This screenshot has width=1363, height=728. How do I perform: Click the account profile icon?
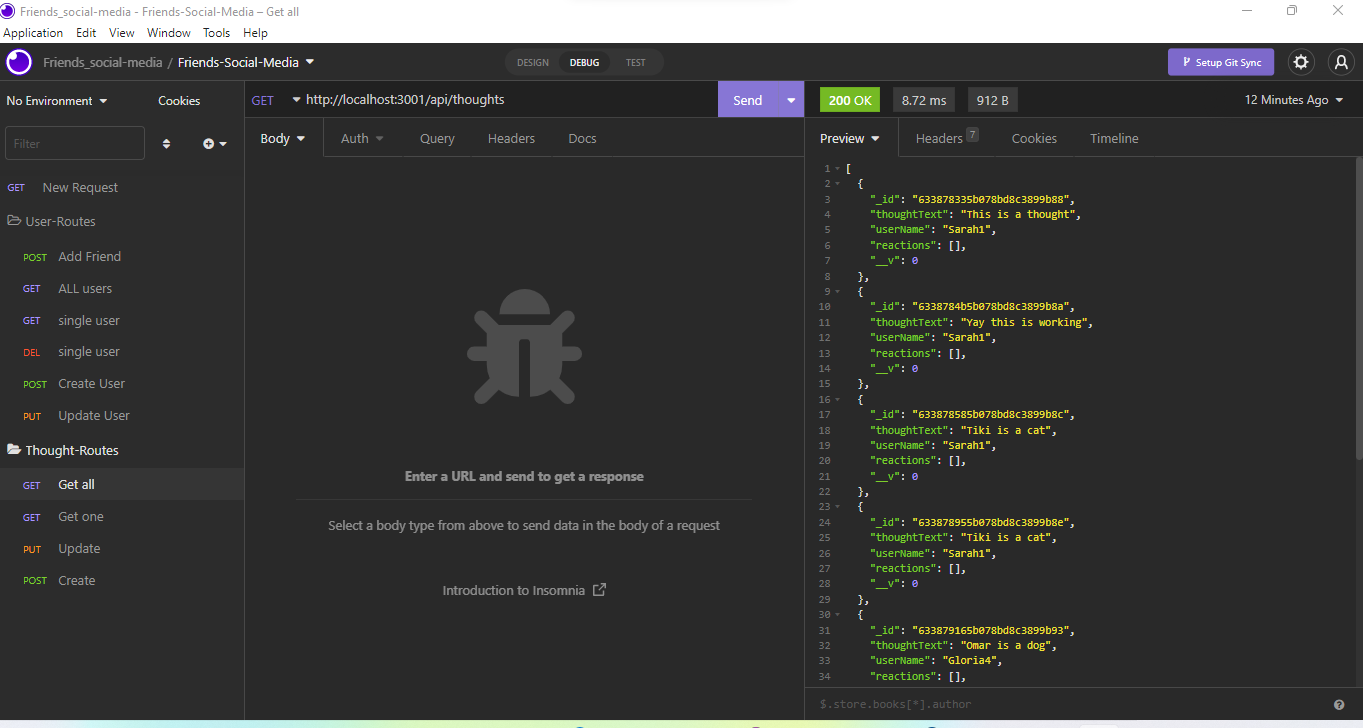point(1340,62)
